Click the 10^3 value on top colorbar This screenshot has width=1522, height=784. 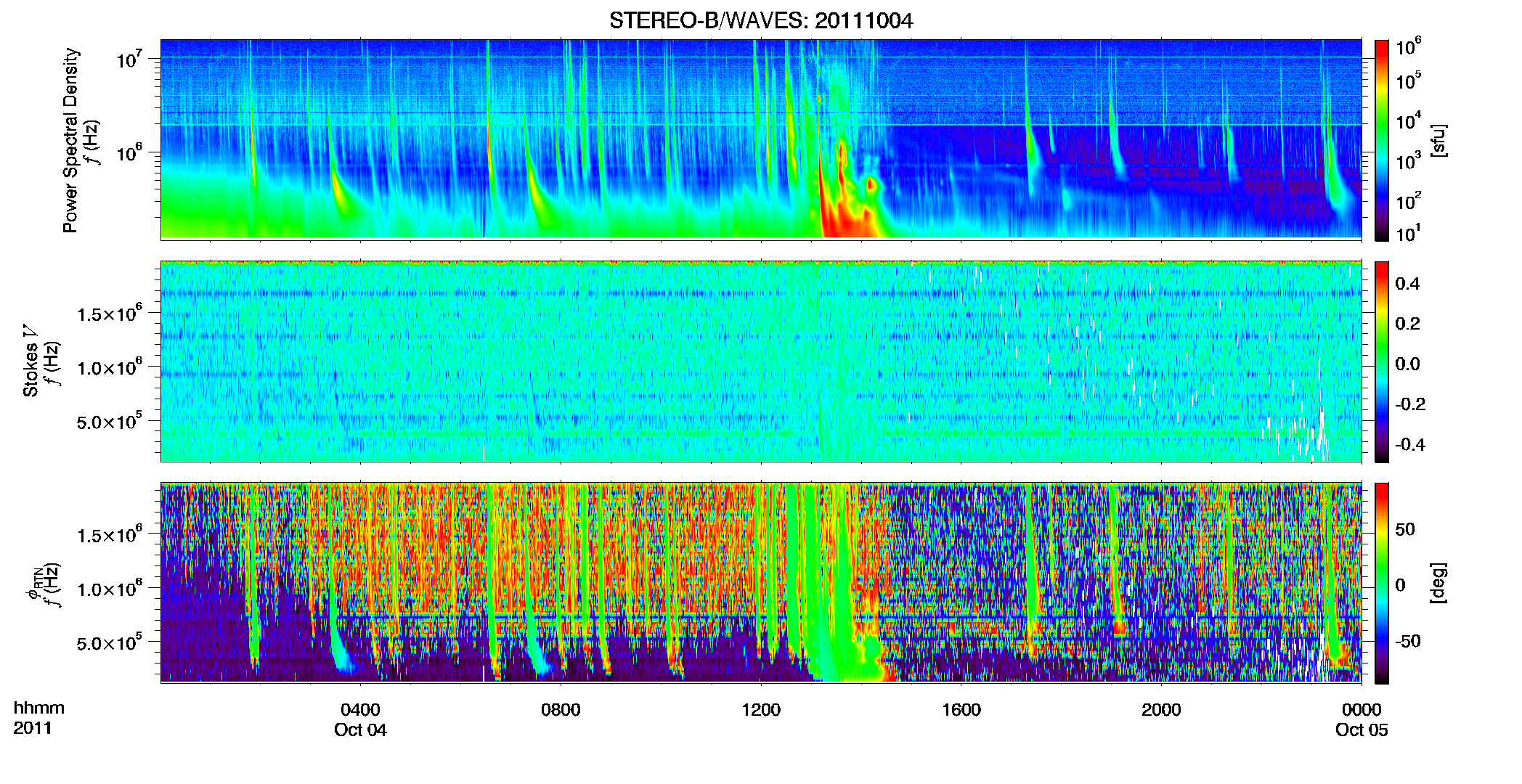pos(1409,161)
